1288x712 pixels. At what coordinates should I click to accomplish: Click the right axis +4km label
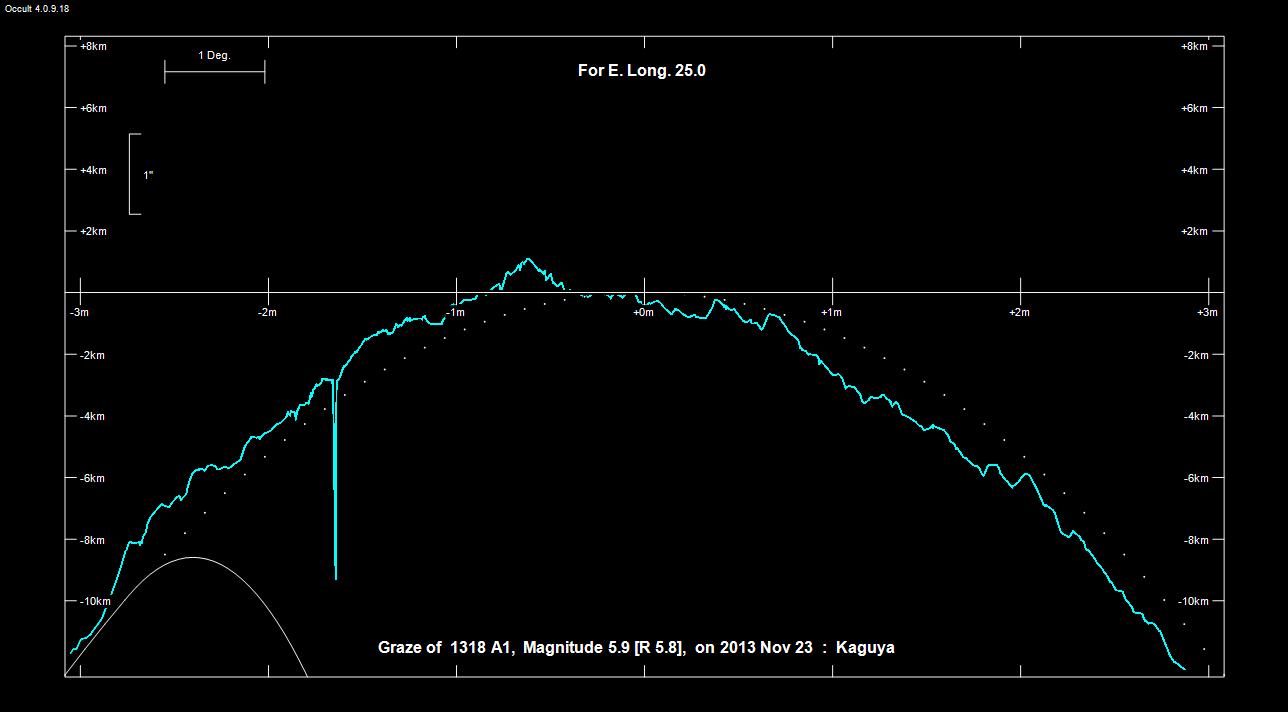click(x=1194, y=170)
